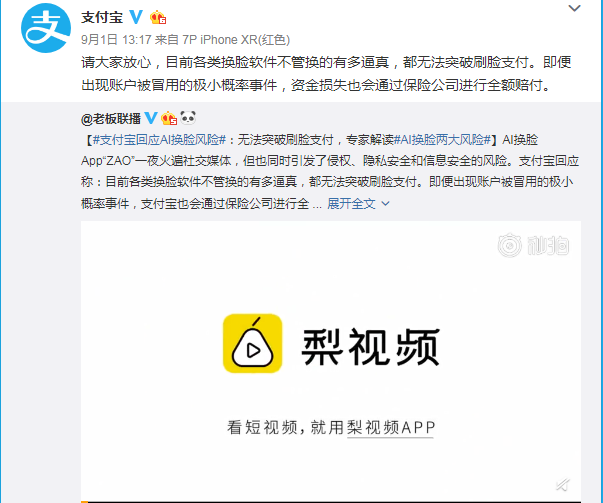Play the 梨视频 video thumbnail

point(331,361)
